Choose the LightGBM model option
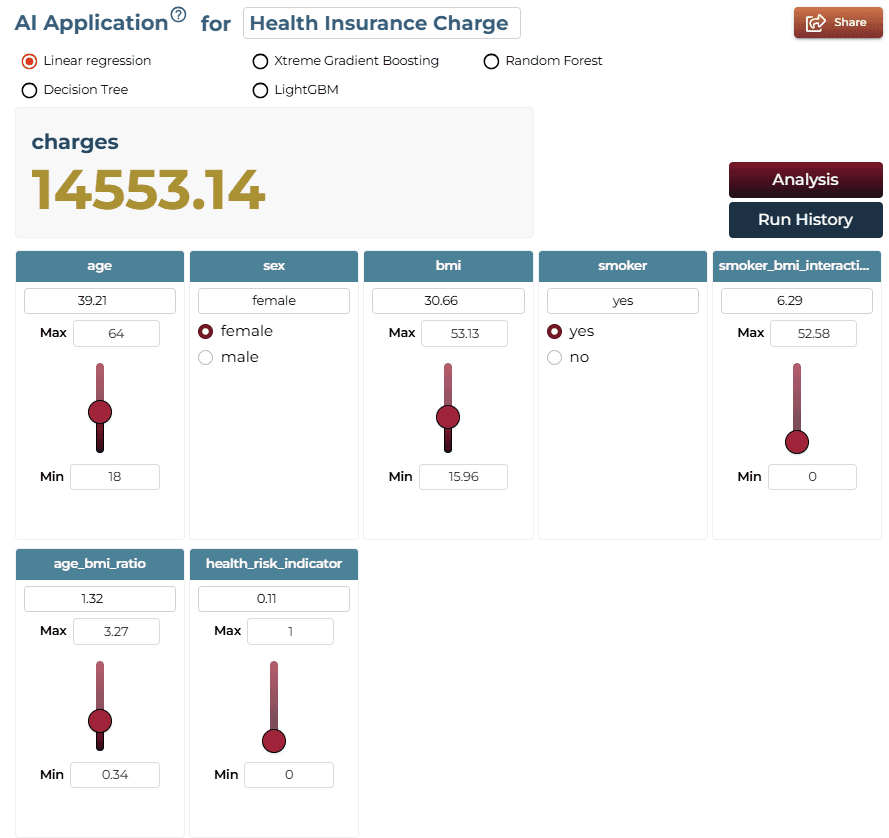This screenshot has height=838, width=889. pos(260,90)
